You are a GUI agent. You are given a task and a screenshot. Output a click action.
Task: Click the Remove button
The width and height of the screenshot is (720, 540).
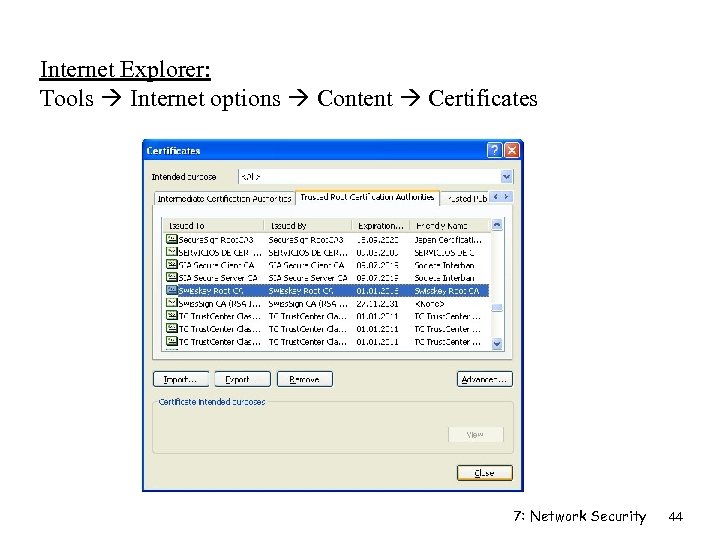click(x=305, y=379)
